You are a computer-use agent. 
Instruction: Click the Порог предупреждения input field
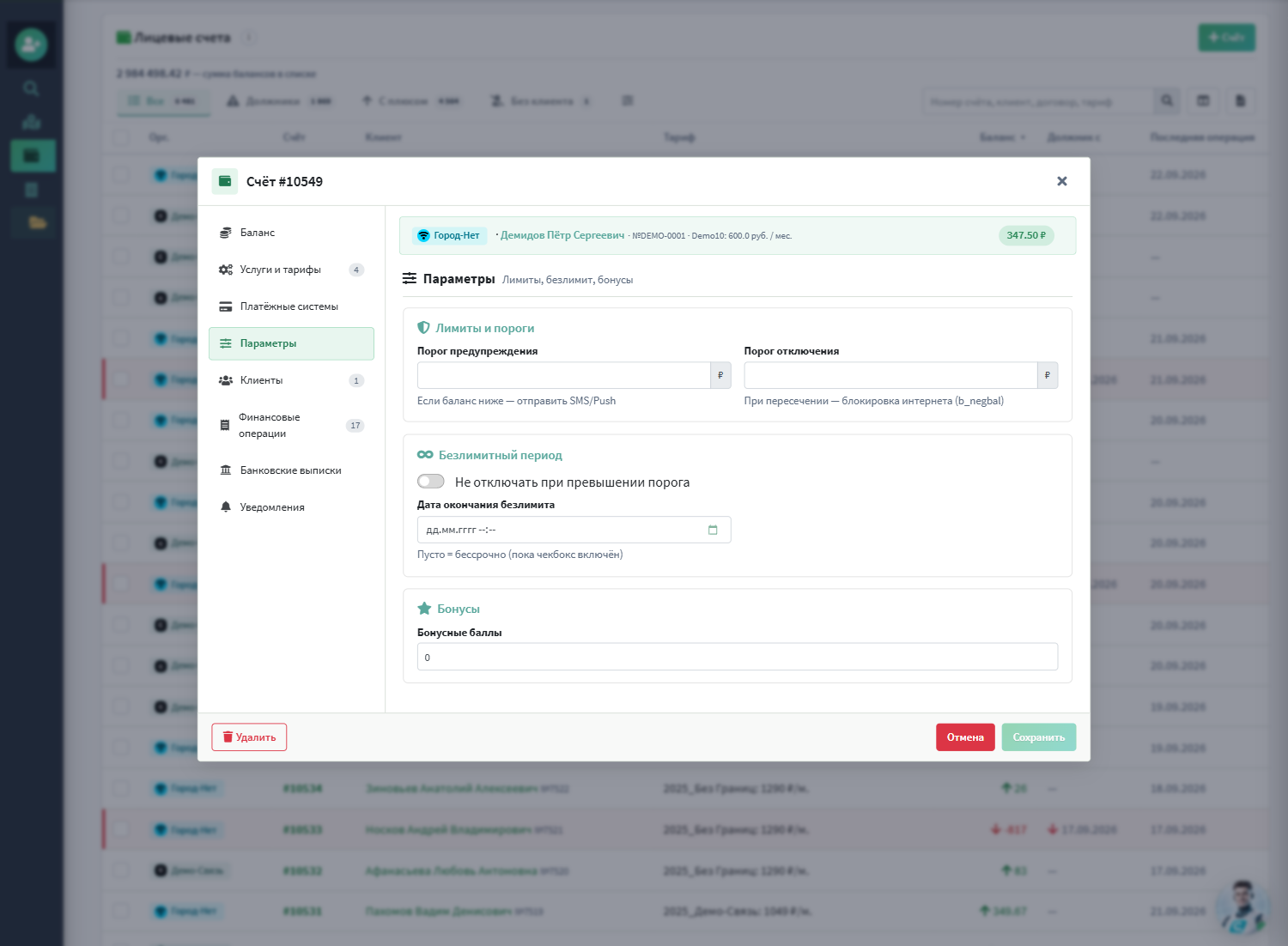coord(563,375)
